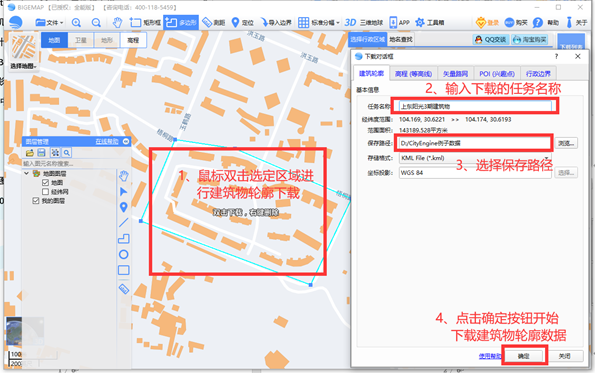Uncheck the 我的图层 checkbox
The width and height of the screenshot is (595, 373).
tap(36, 201)
